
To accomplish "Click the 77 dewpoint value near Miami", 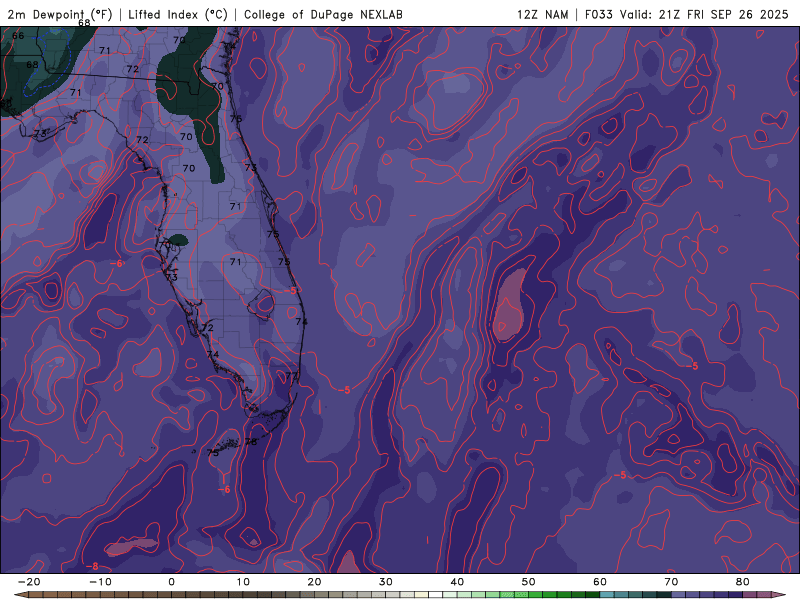I will click(x=291, y=376).
